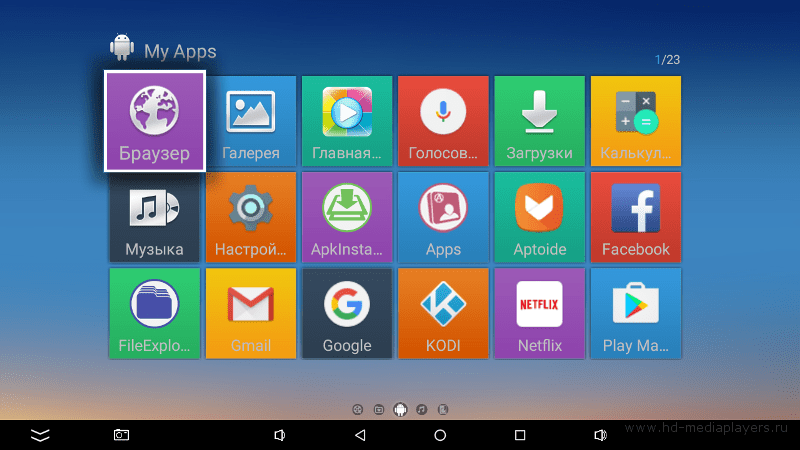The width and height of the screenshot is (800, 450).
Task: Open the Браузер app tile
Action: click(x=155, y=121)
